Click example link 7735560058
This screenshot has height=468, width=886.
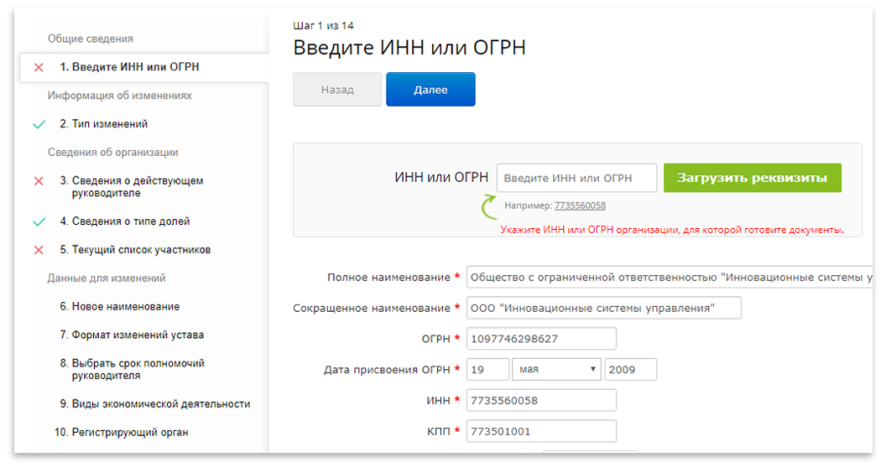click(580, 206)
